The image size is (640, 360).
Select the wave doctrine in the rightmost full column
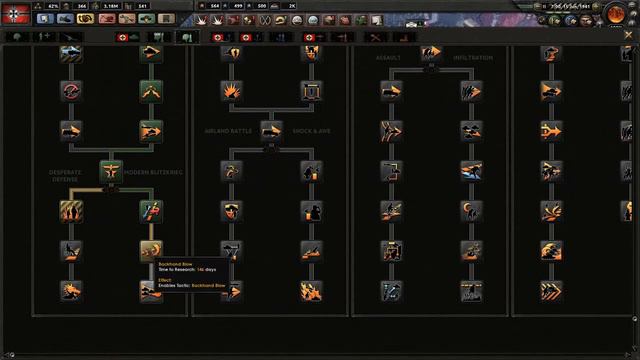click(x=551, y=251)
